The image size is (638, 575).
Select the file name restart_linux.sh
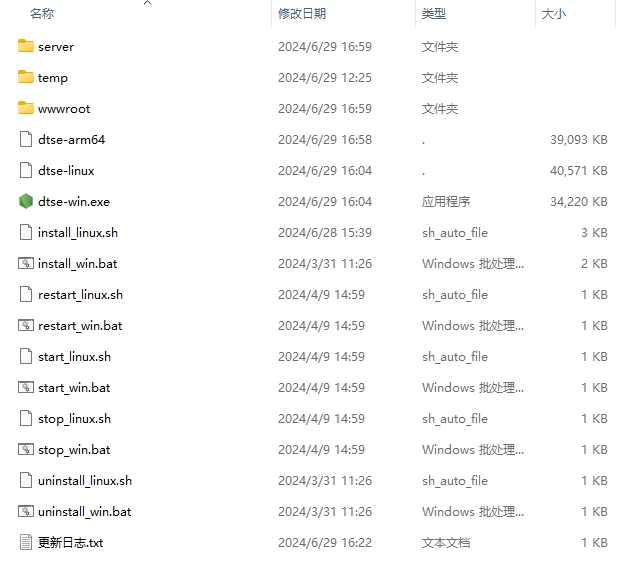[80, 295]
